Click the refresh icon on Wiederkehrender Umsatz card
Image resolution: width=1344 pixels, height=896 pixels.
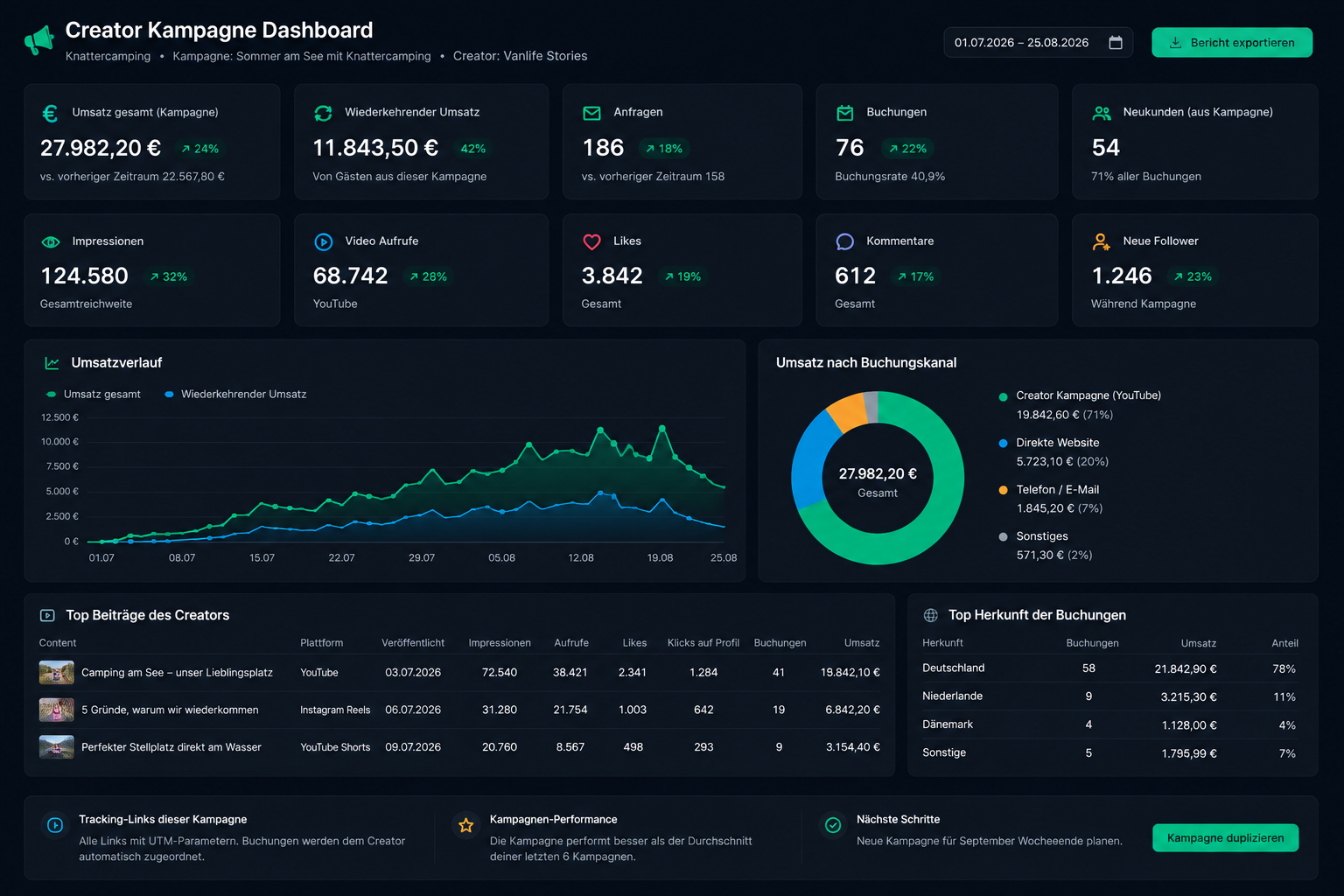click(323, 113)
